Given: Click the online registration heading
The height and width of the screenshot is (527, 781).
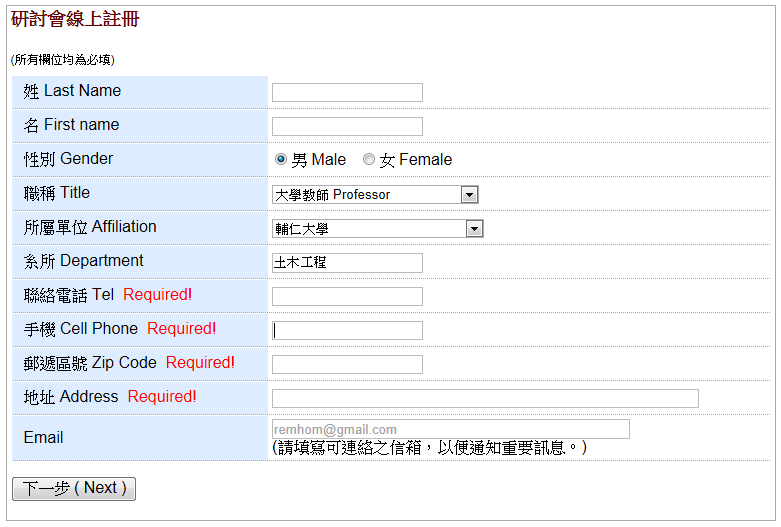Looking at the screenshot, I should pos(75,20).
